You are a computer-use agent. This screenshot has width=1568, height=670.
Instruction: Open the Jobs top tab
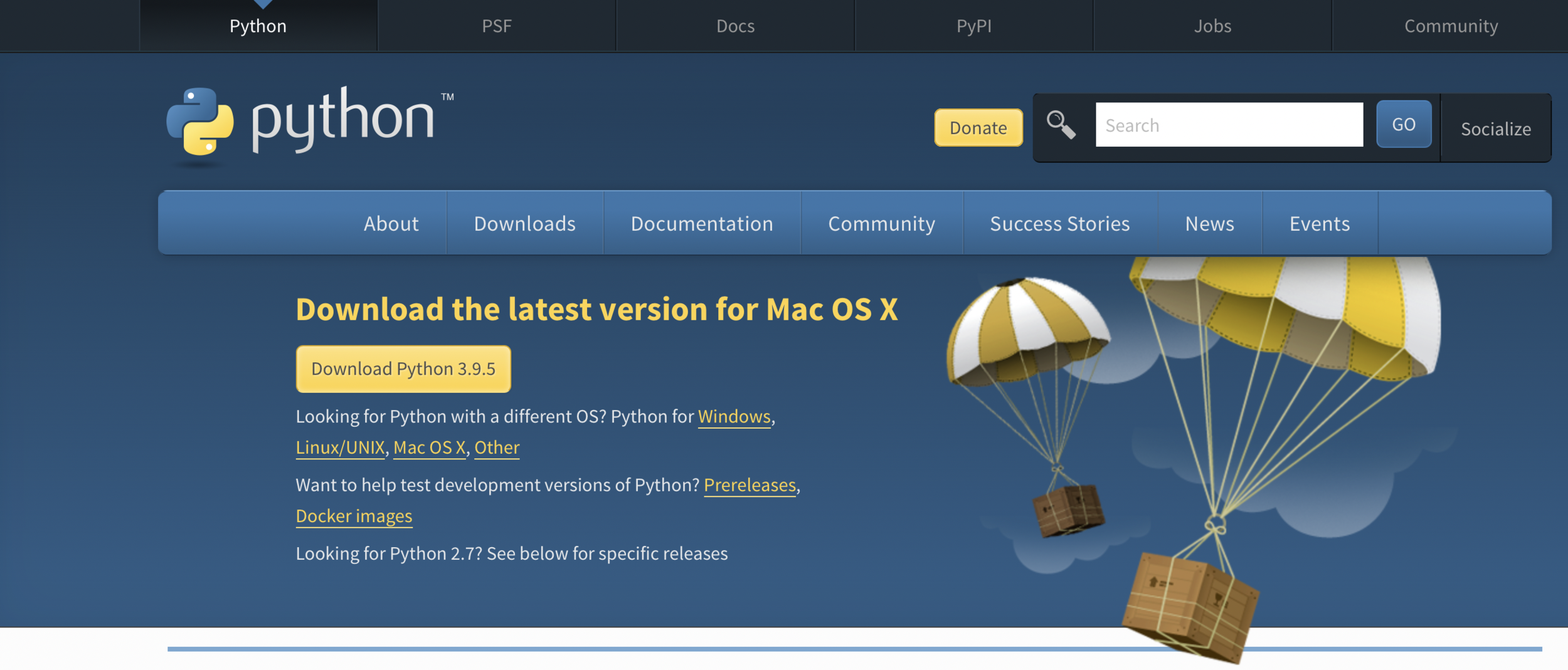tap(1212, 26)
